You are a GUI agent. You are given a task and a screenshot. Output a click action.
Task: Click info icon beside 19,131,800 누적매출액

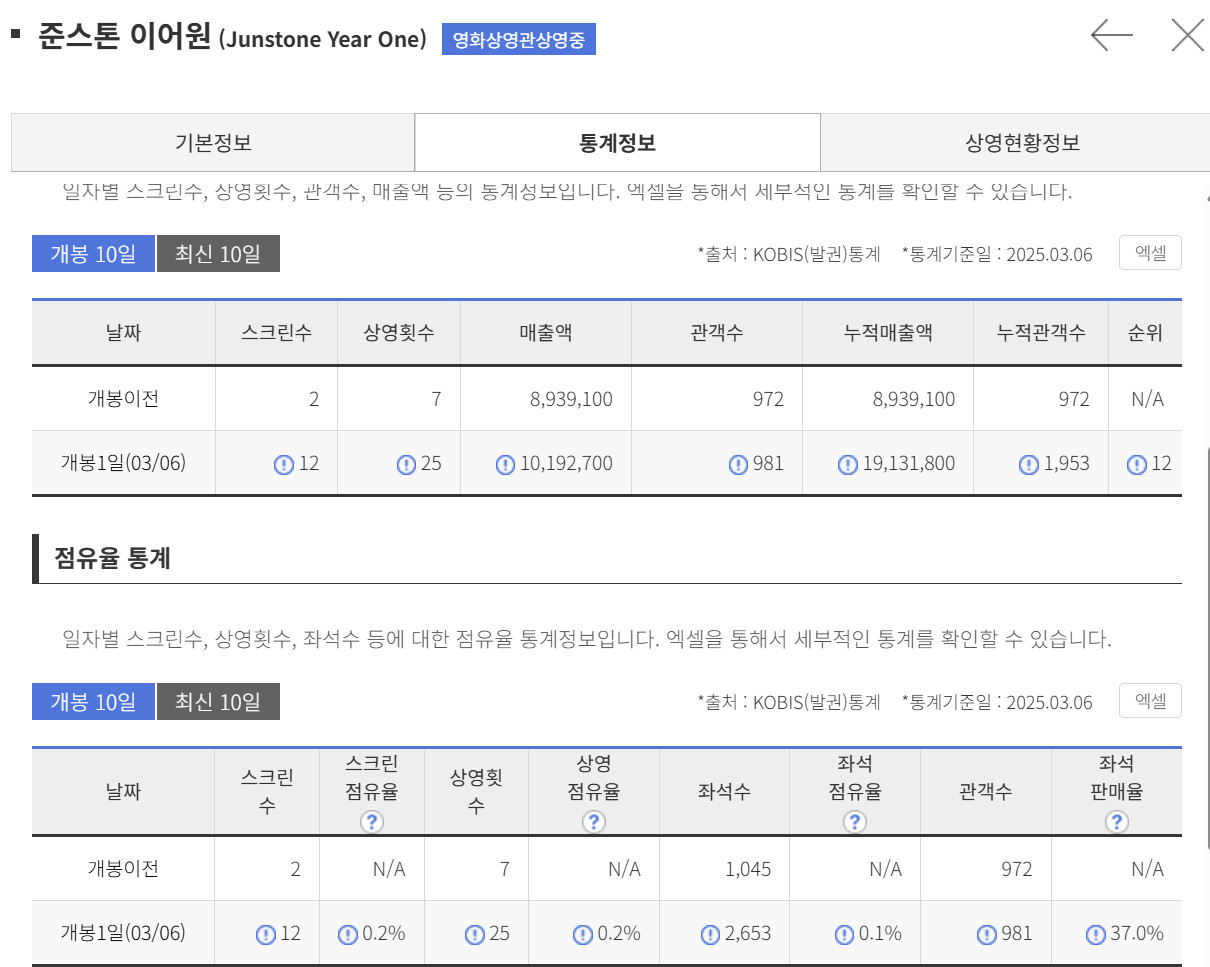click(847, 464)
